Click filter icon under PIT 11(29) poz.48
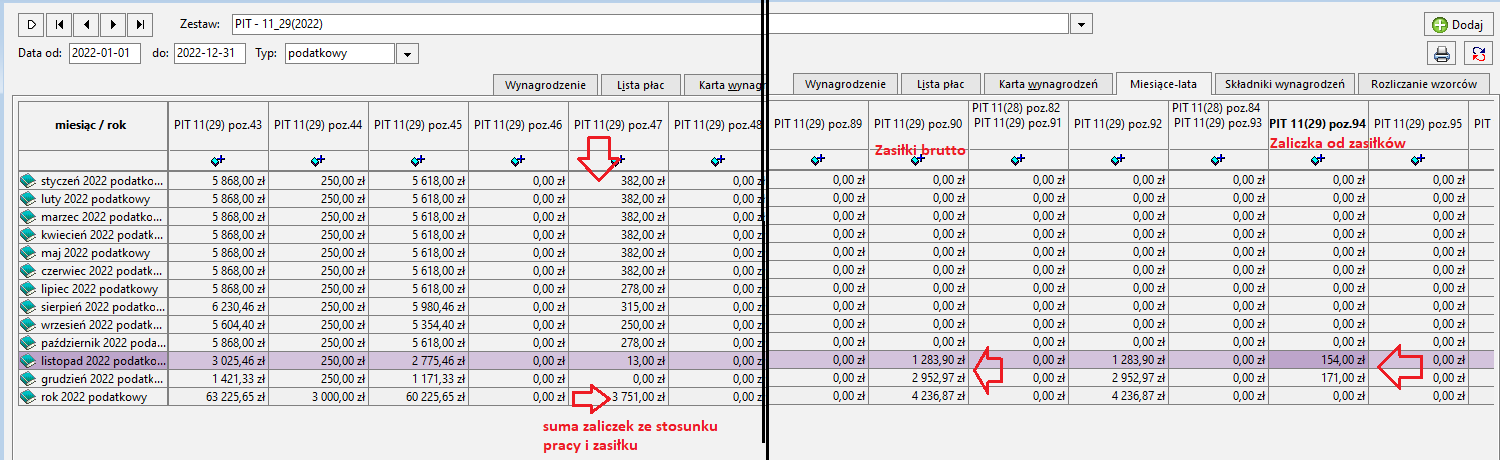The image size is (1500, 460). pos(718,160)
